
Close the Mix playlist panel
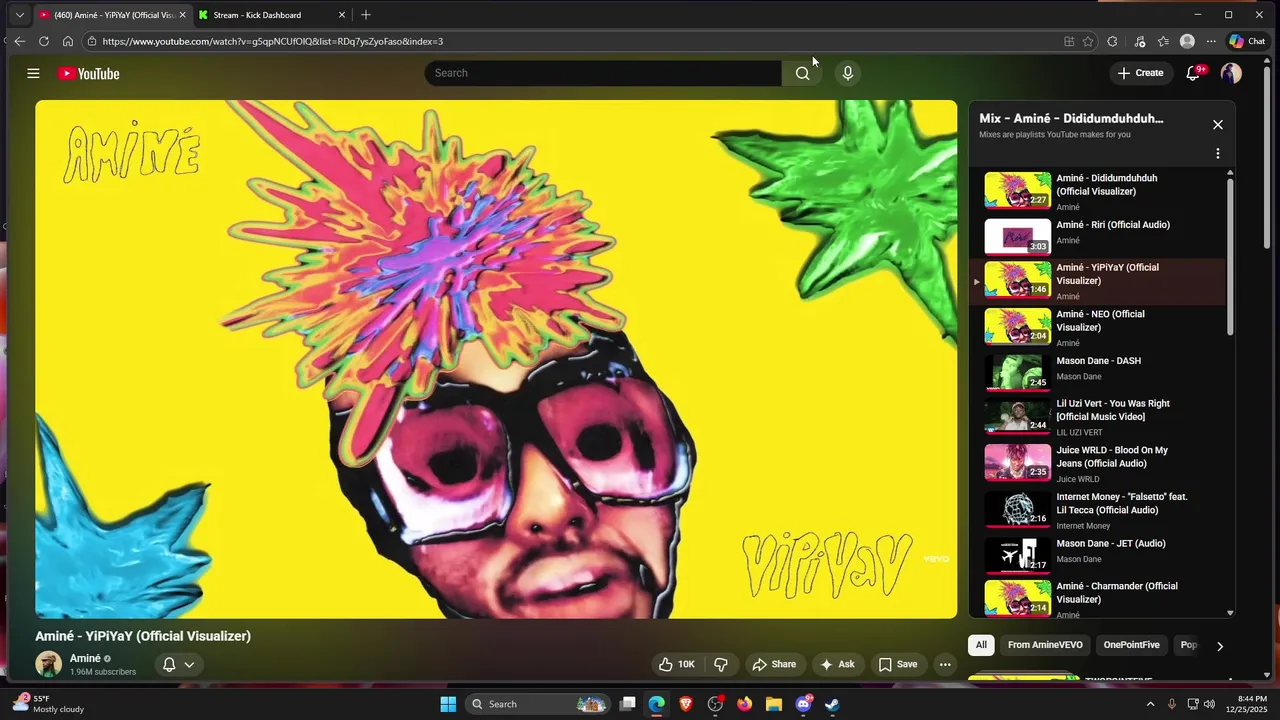click(x=1217, y=125)
